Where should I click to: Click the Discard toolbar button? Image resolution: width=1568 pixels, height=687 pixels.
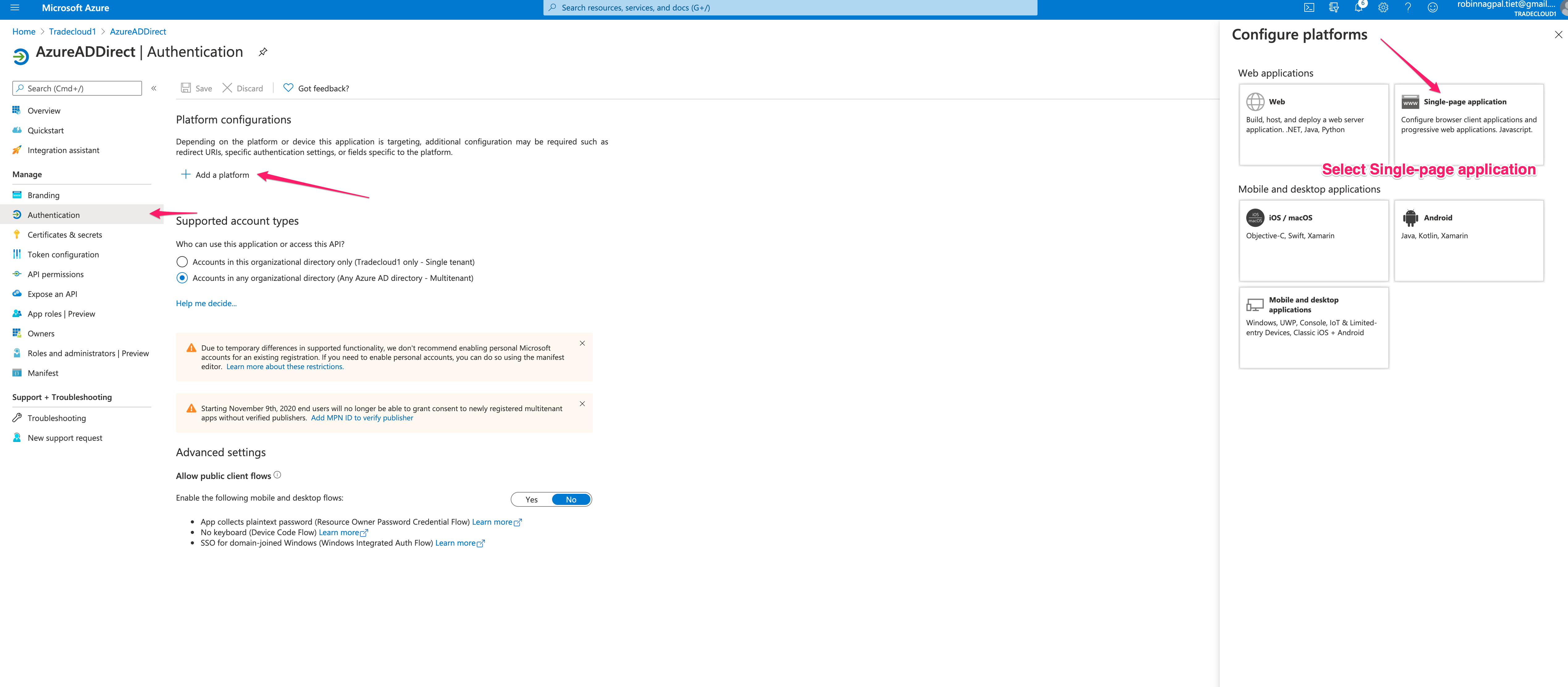tap(243, 89)
